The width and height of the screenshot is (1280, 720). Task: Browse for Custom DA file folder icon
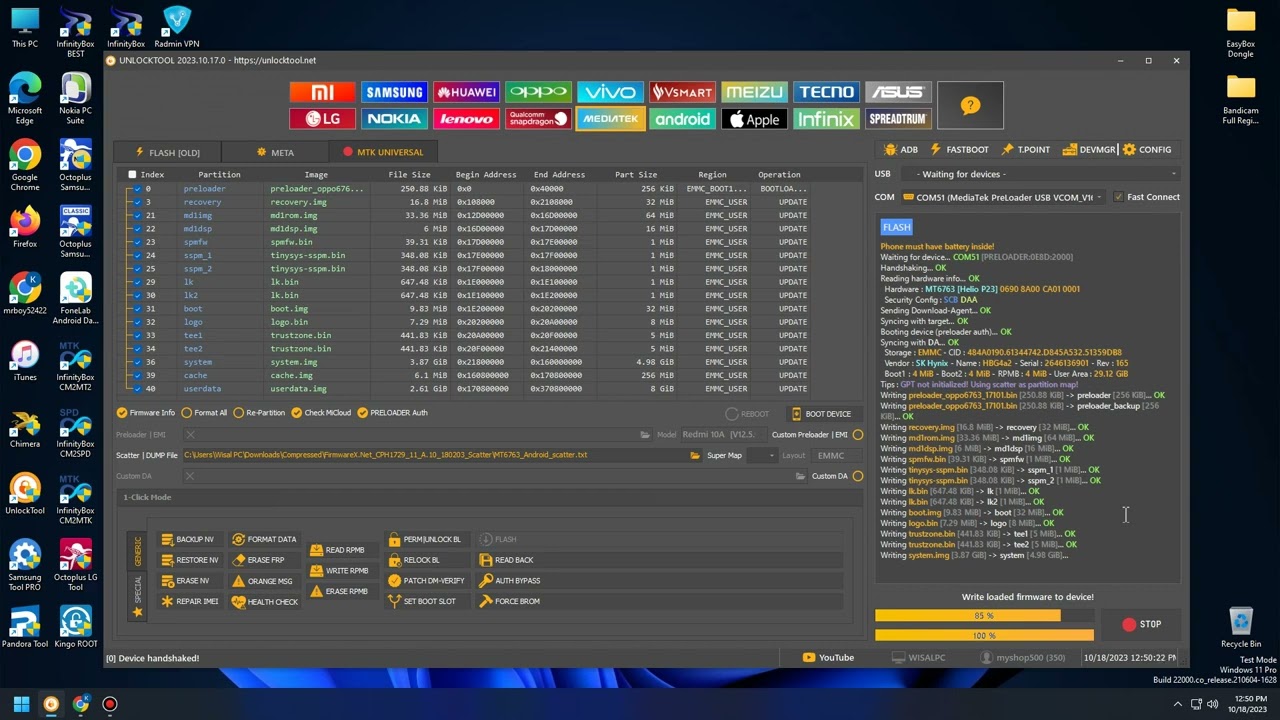click(800, 476)
